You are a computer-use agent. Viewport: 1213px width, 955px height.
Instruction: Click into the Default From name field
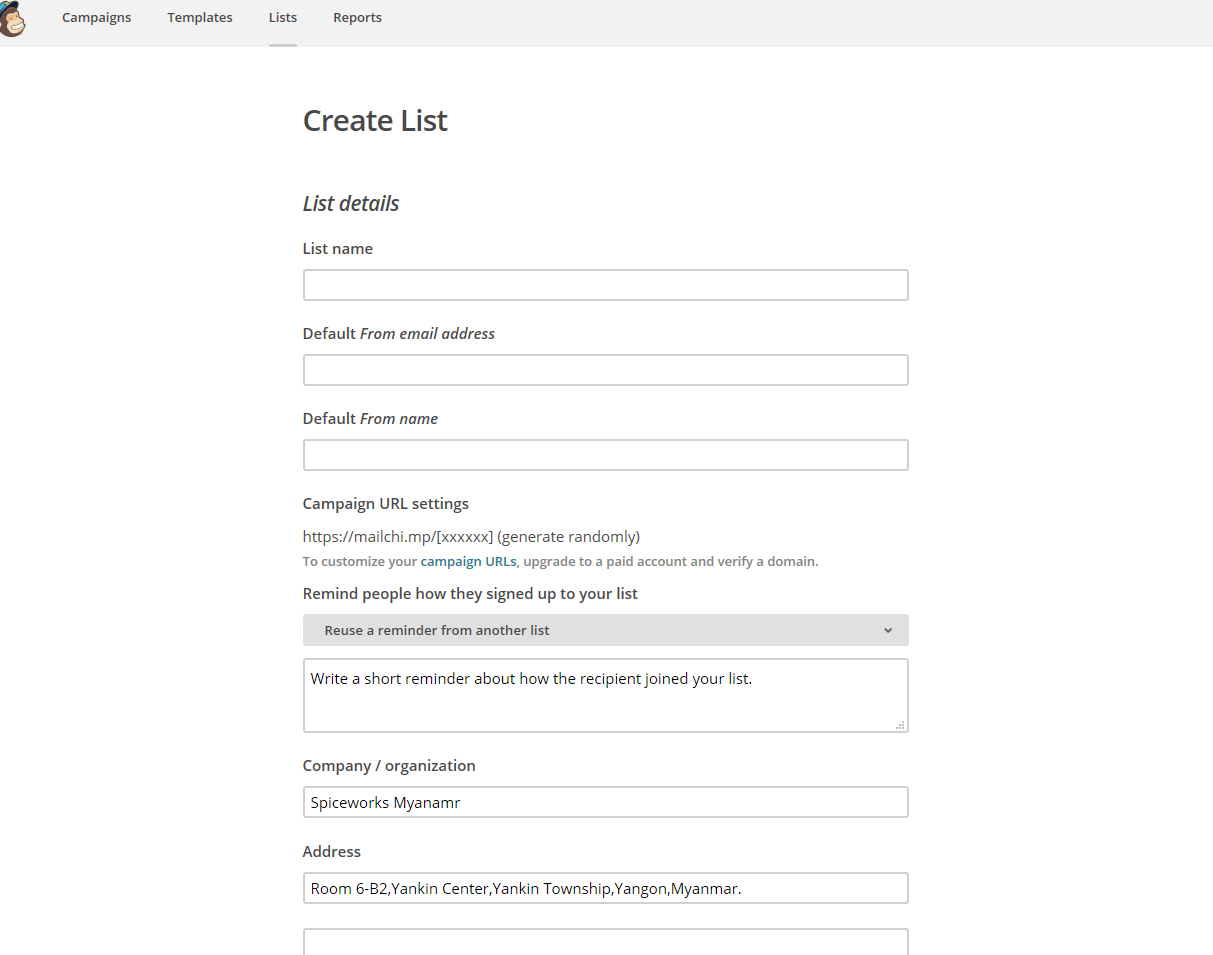tap(605, 455)
